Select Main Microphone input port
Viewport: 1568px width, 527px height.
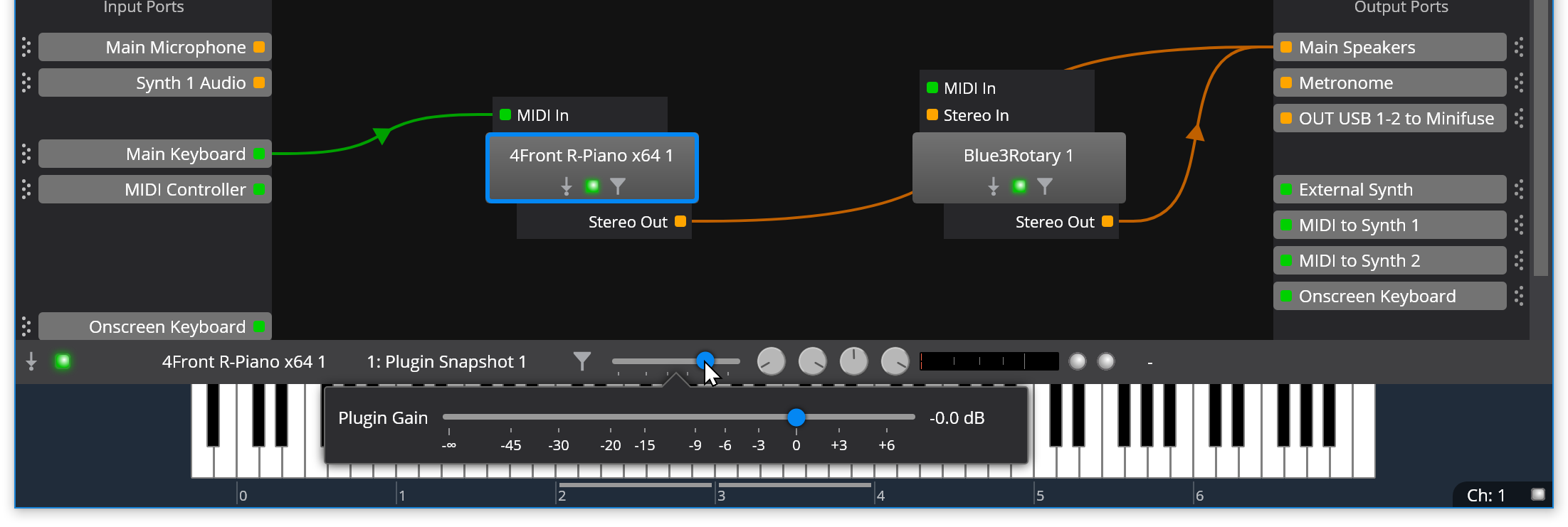[155, 47]
